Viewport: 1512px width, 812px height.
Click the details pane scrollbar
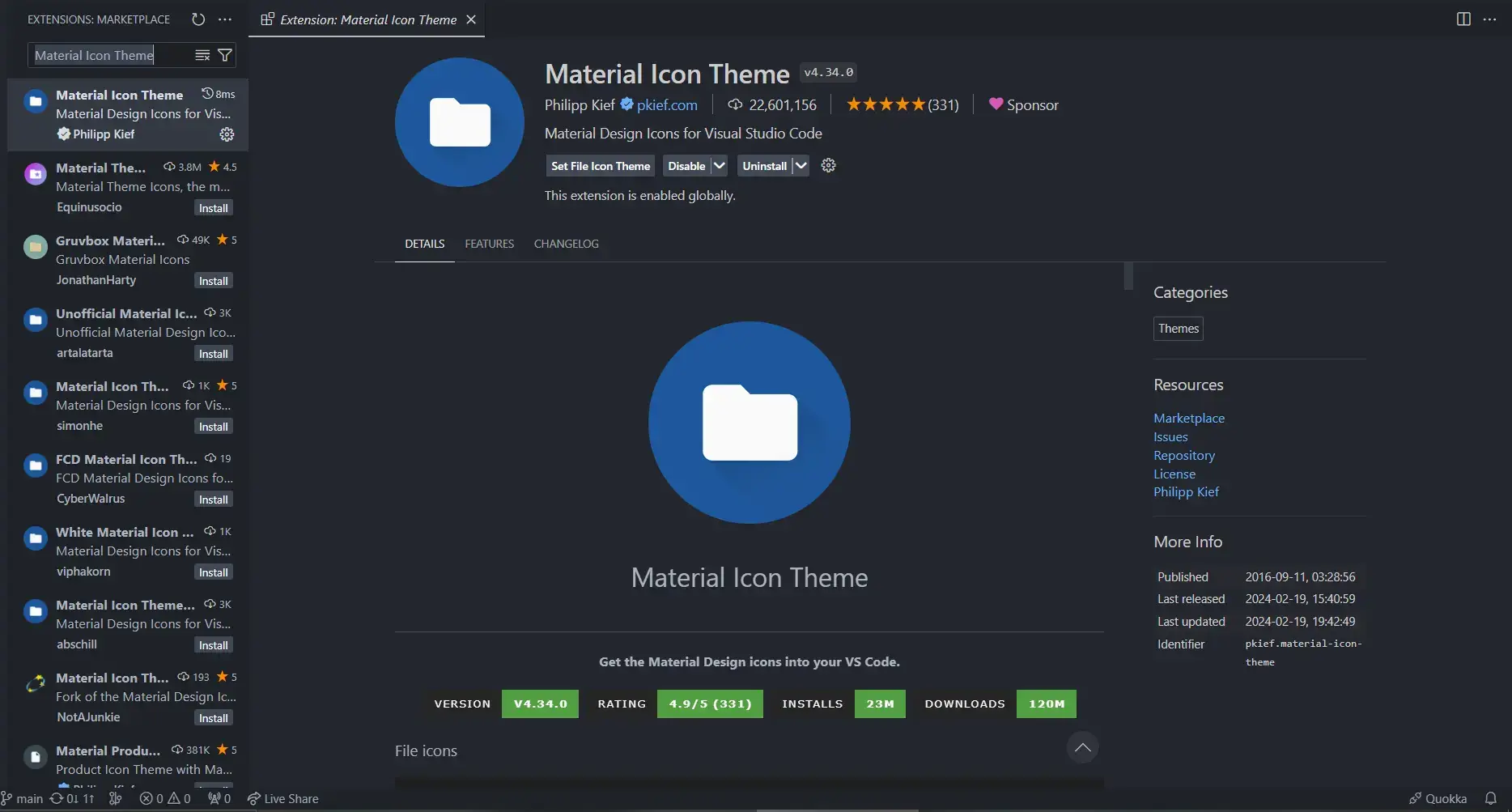[1128, 276]
